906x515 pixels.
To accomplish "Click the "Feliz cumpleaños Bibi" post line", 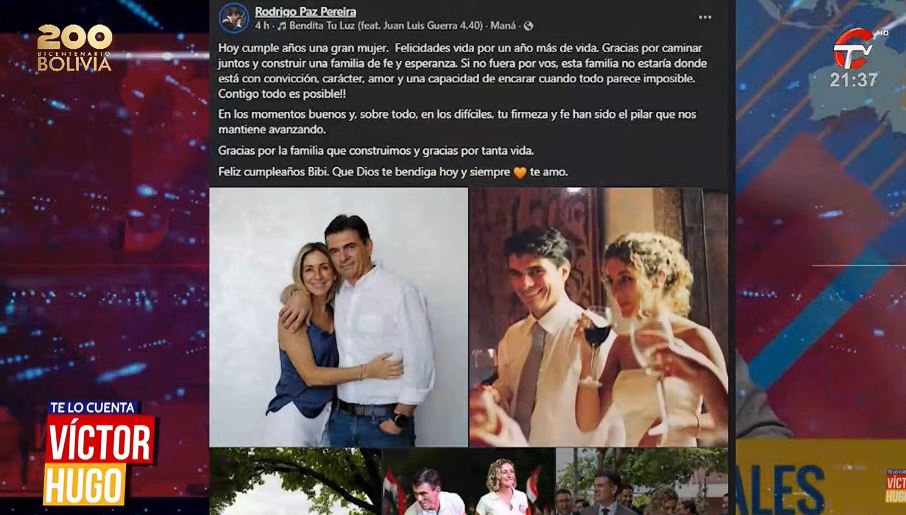I will [393, 172].
